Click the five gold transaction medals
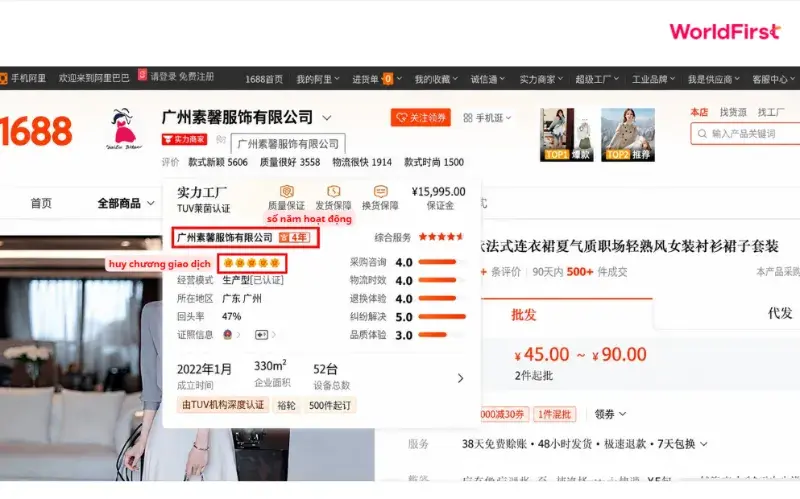Image resolution: width=800 pixels, height=499 pixels. (252, 263)
